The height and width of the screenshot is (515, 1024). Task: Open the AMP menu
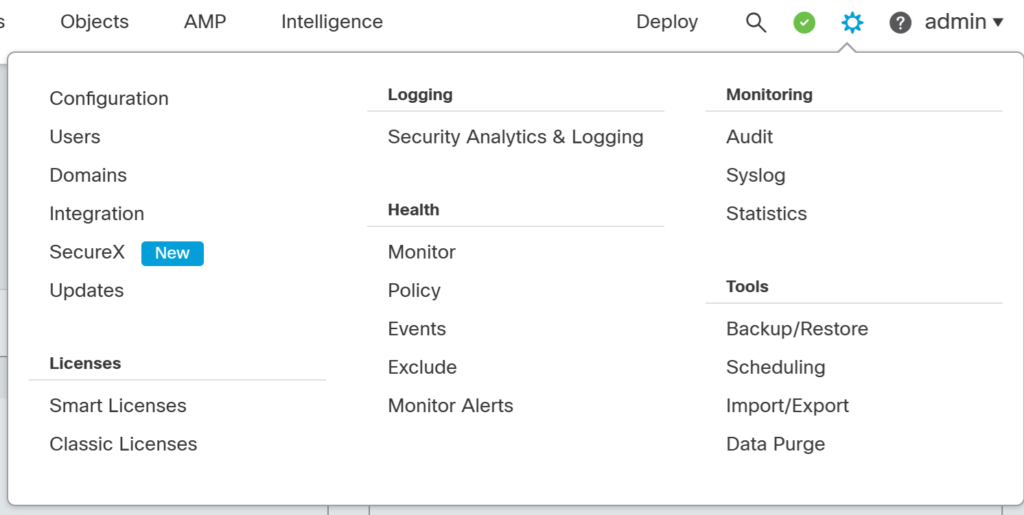[x=205, y=22]
